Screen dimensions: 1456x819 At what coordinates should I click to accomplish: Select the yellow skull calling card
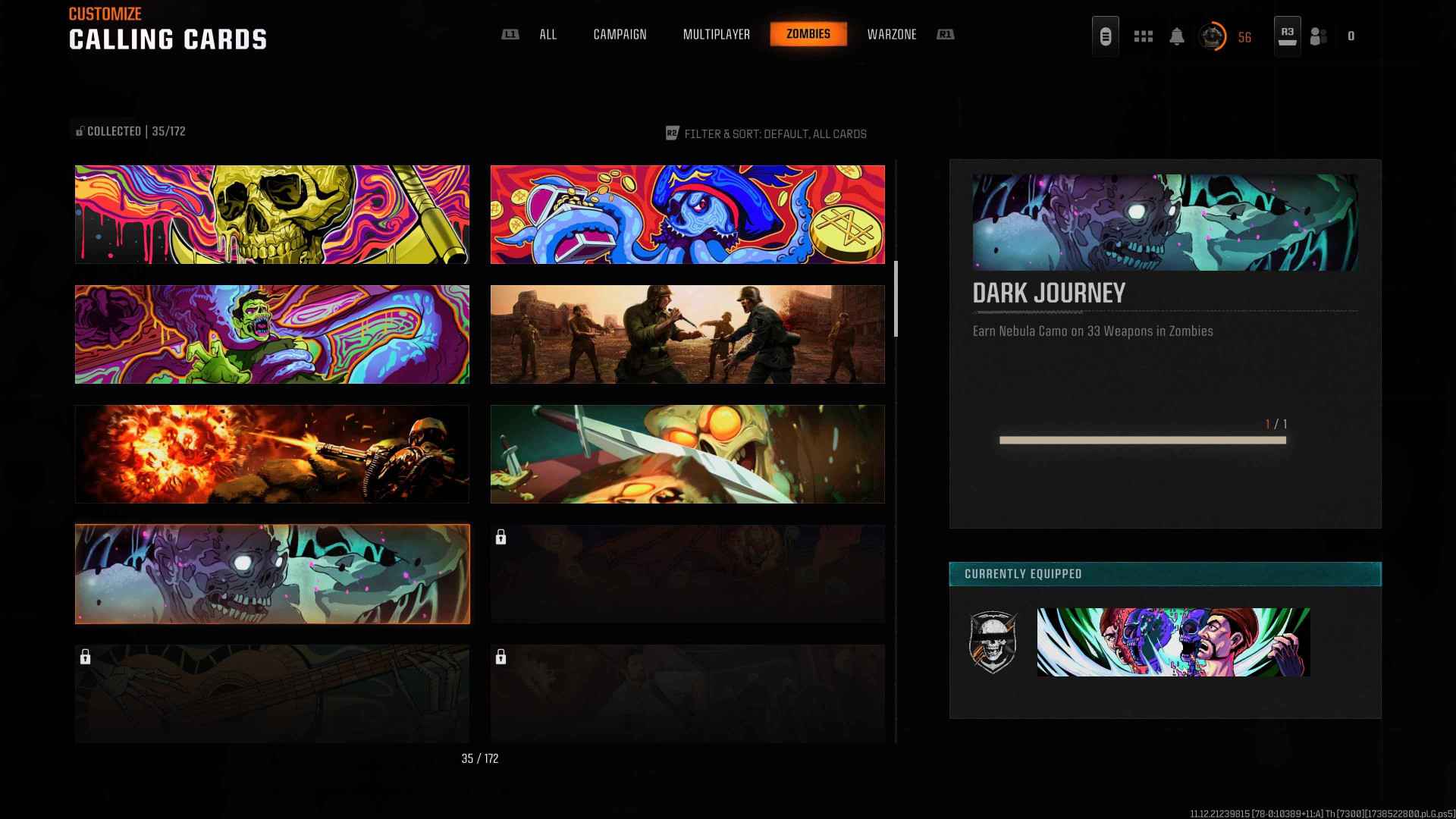(271, 215)
